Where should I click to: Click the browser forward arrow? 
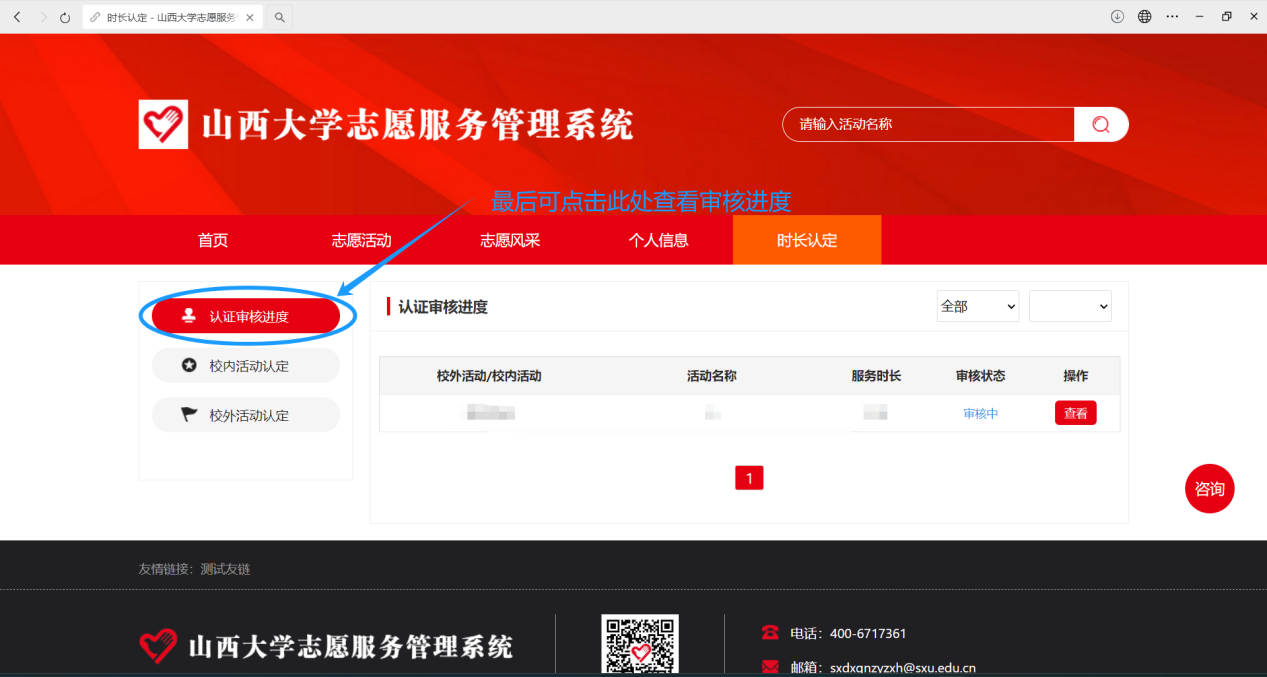[x=42, y=17]
